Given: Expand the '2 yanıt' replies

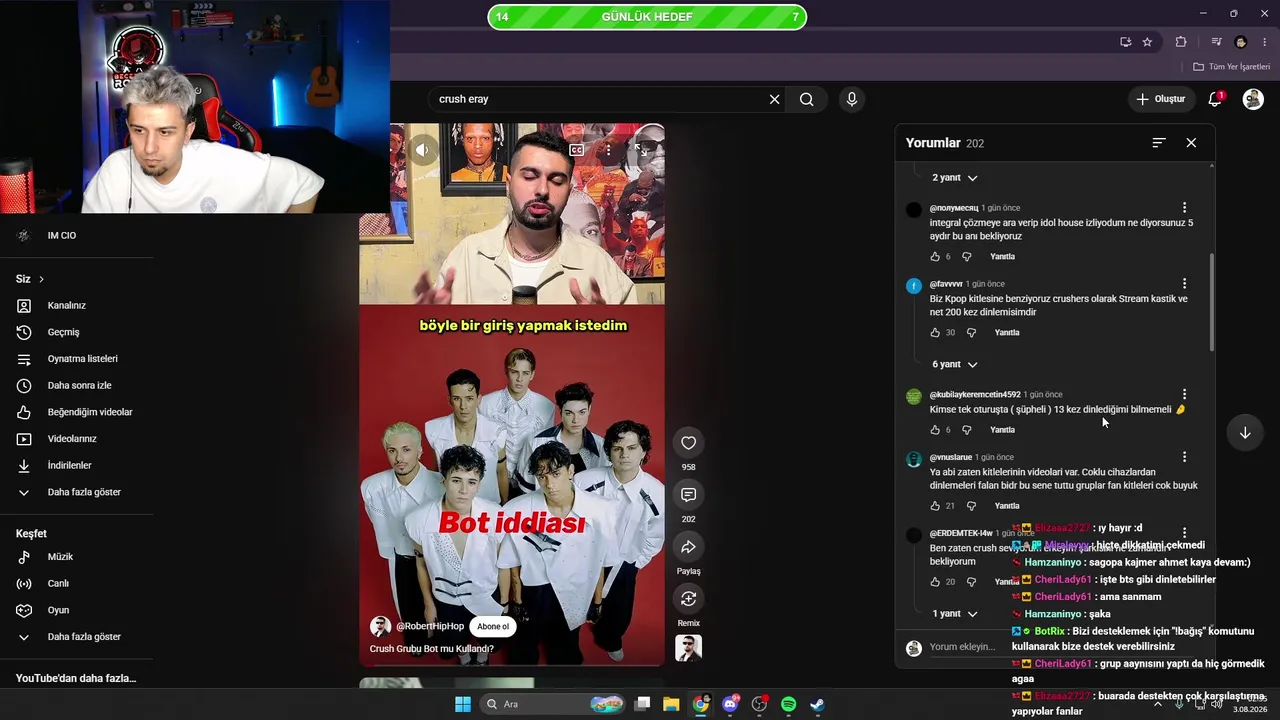Looking at the screenshot, I should 955,178.
